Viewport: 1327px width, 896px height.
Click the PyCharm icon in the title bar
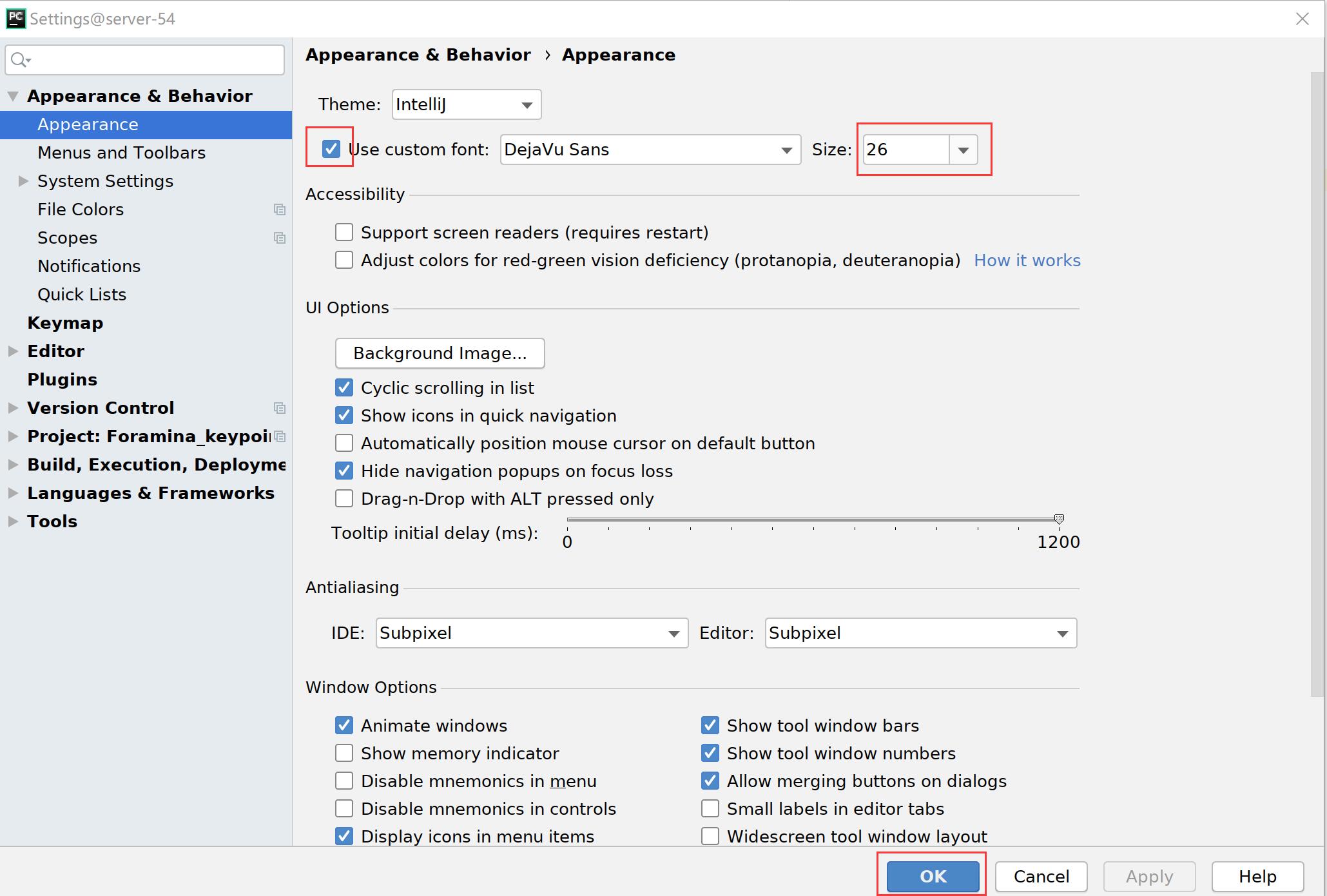point(15,19)
